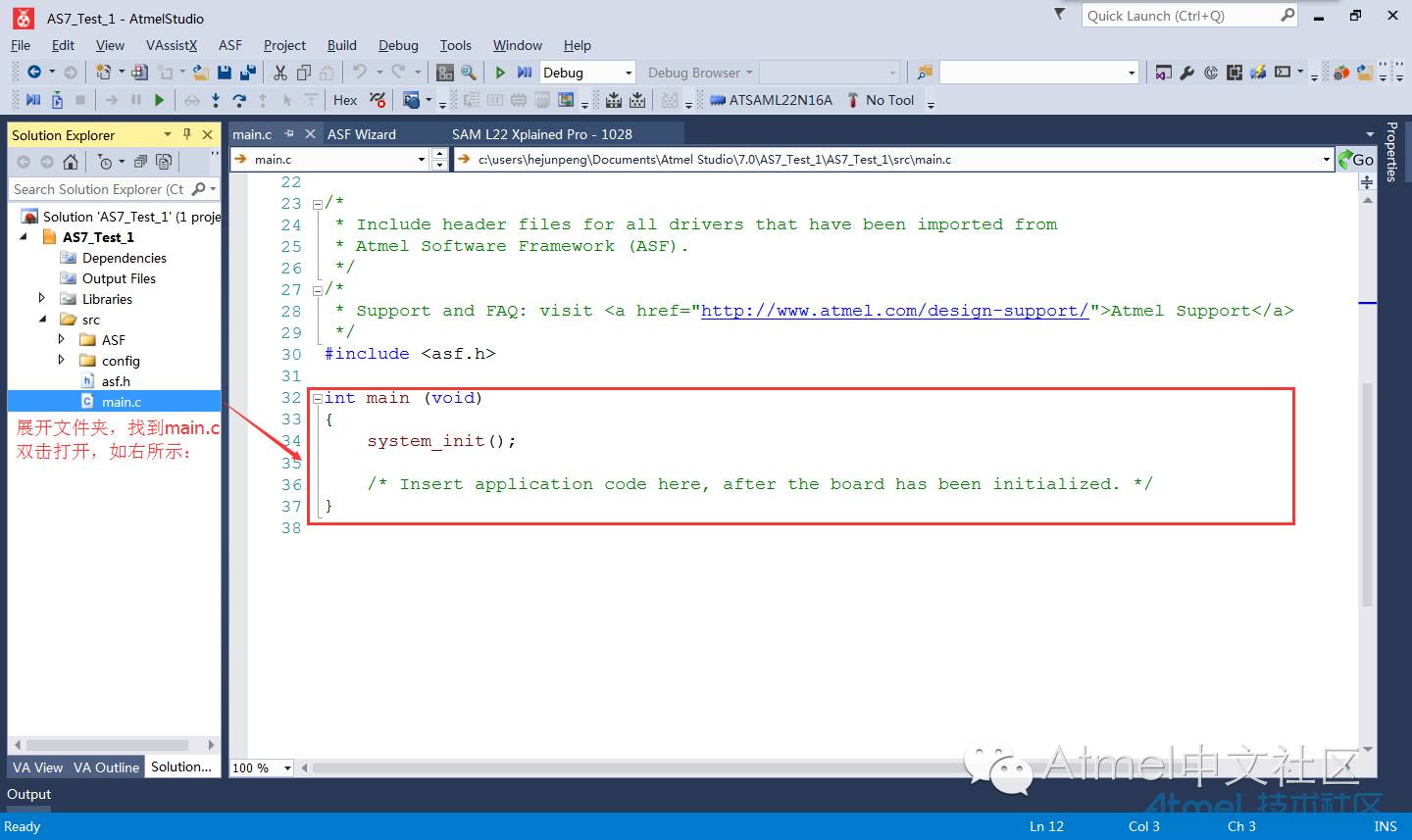Open the Tools menu
Image resolution: width=1412 pixels, height=840 pixels.
(x=455, y=45)
